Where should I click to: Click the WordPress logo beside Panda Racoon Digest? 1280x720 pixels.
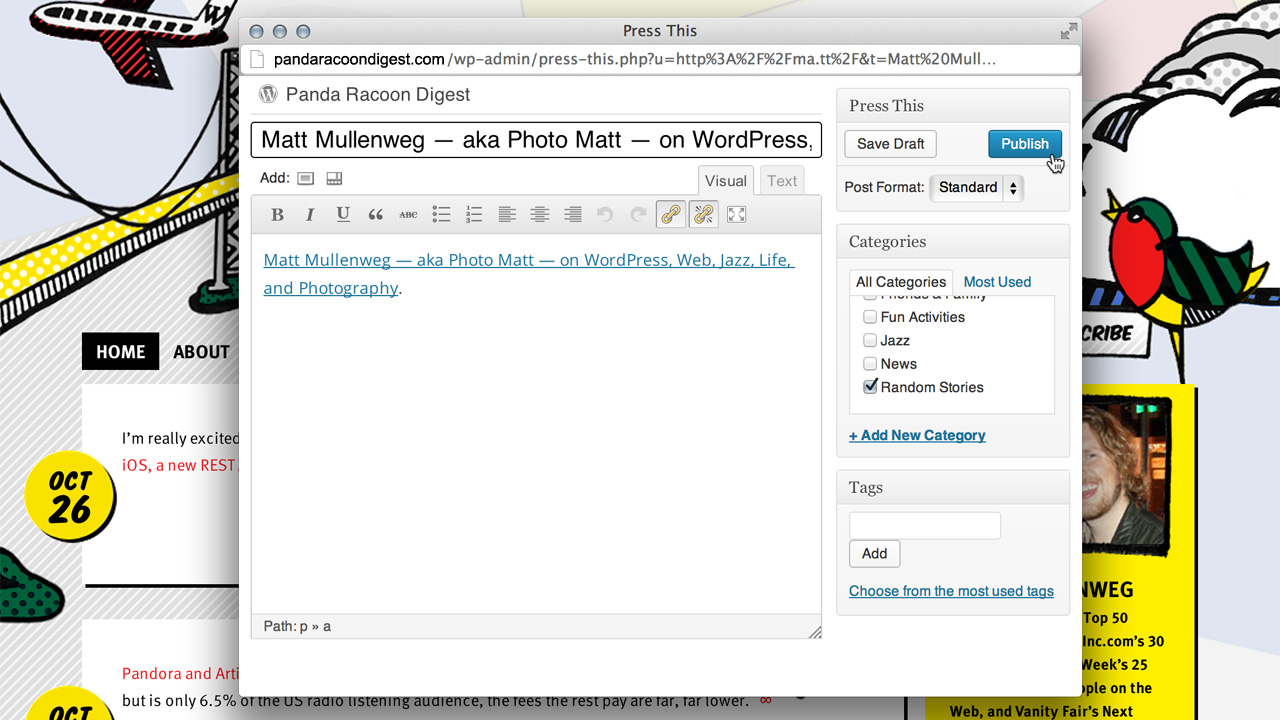(268, 94)
